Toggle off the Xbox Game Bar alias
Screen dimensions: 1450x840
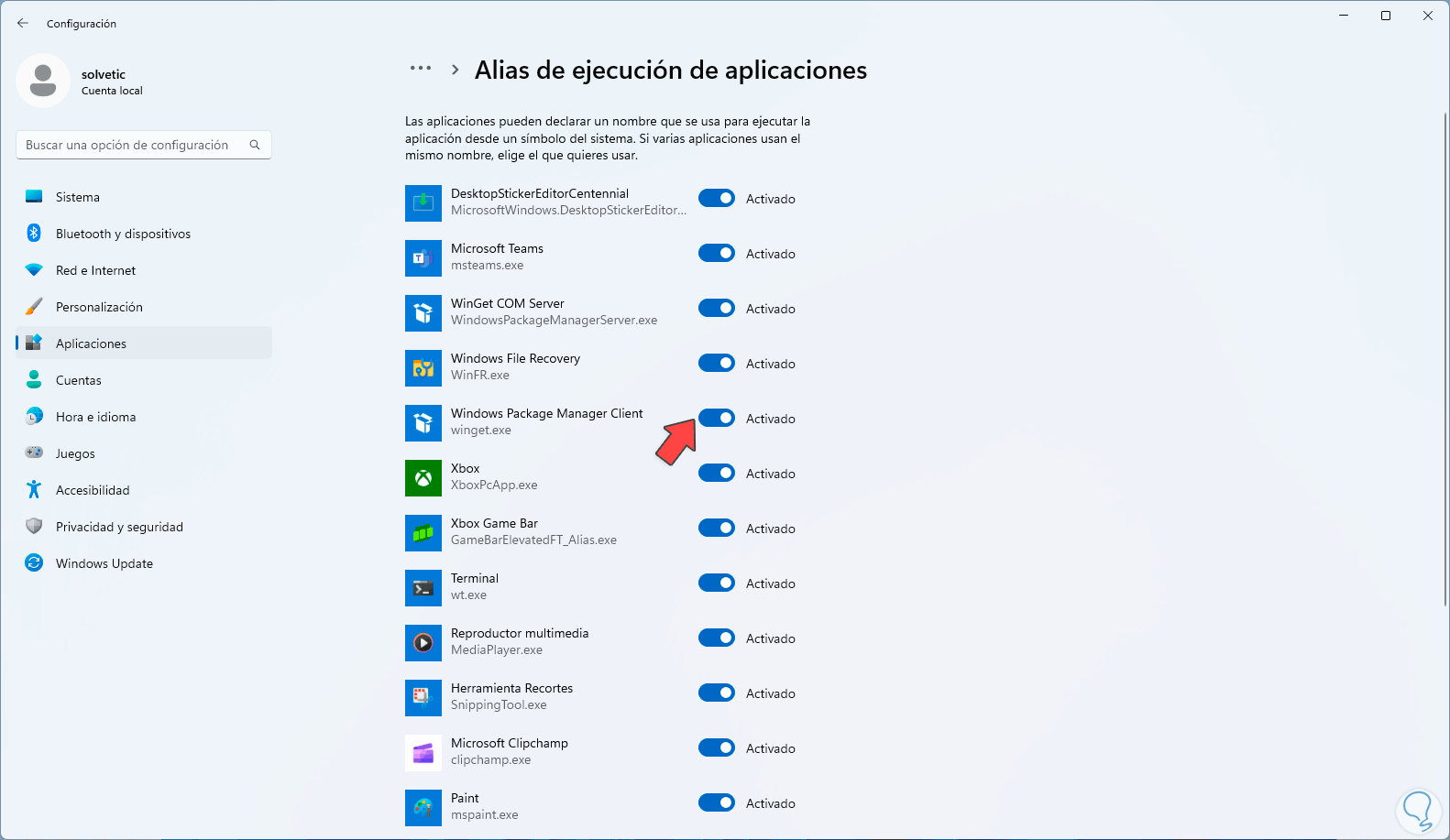click(717, 529)
